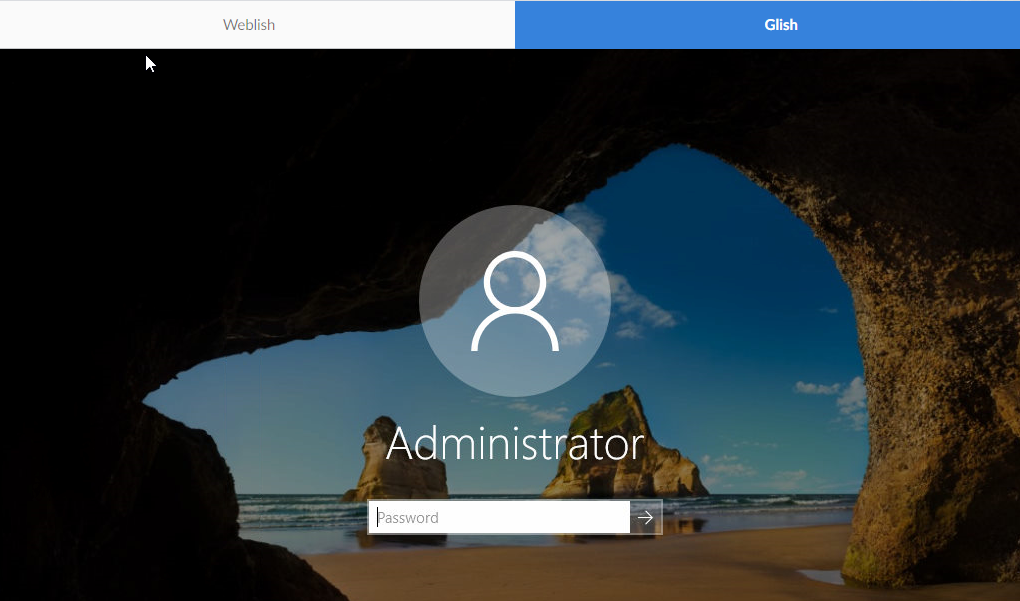Viewport: 1020px width, 601px height.
Task: Click the Weblish label at top left
Action: tap(248, 24)
